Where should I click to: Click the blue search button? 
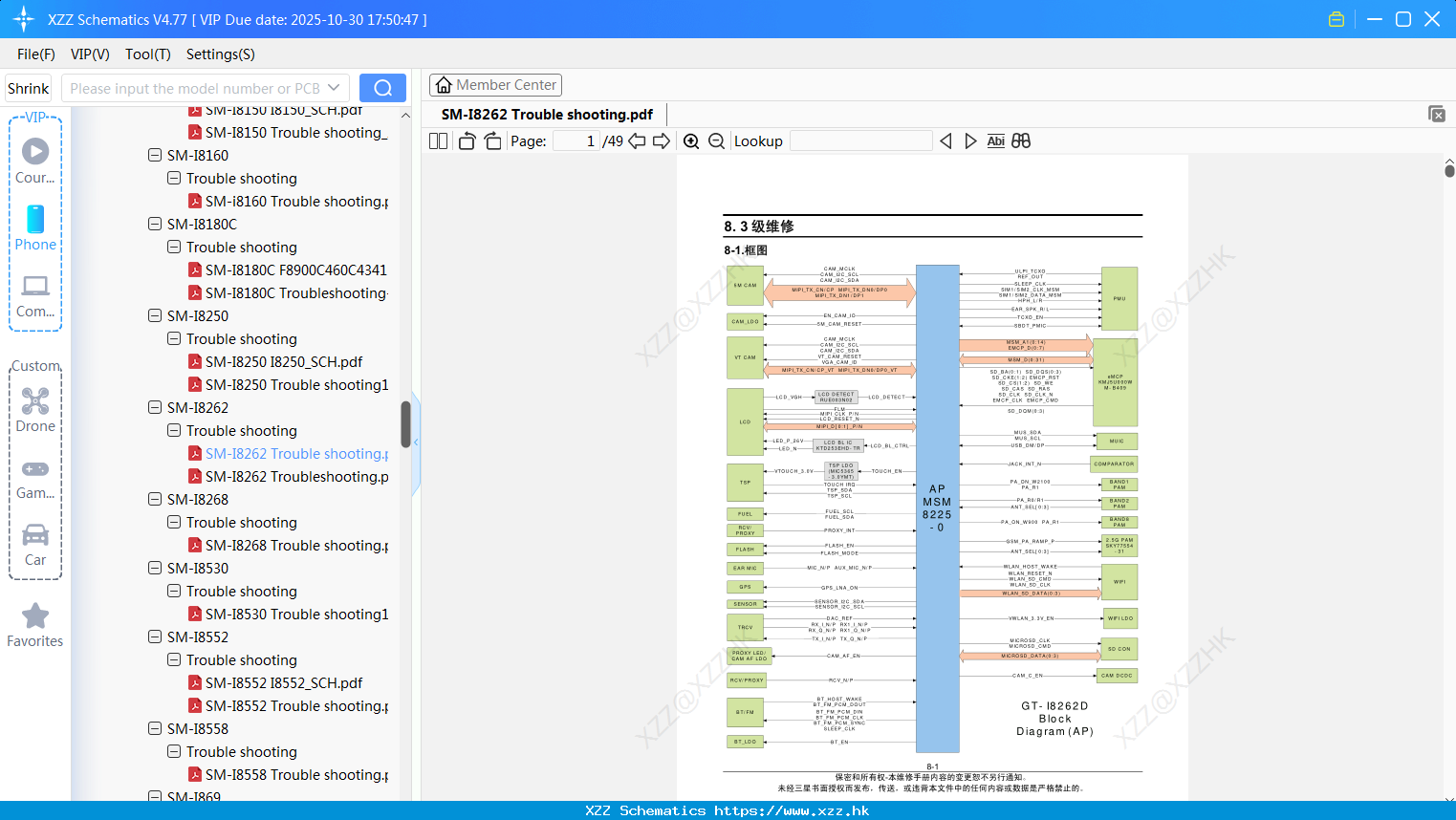(382, 88)
